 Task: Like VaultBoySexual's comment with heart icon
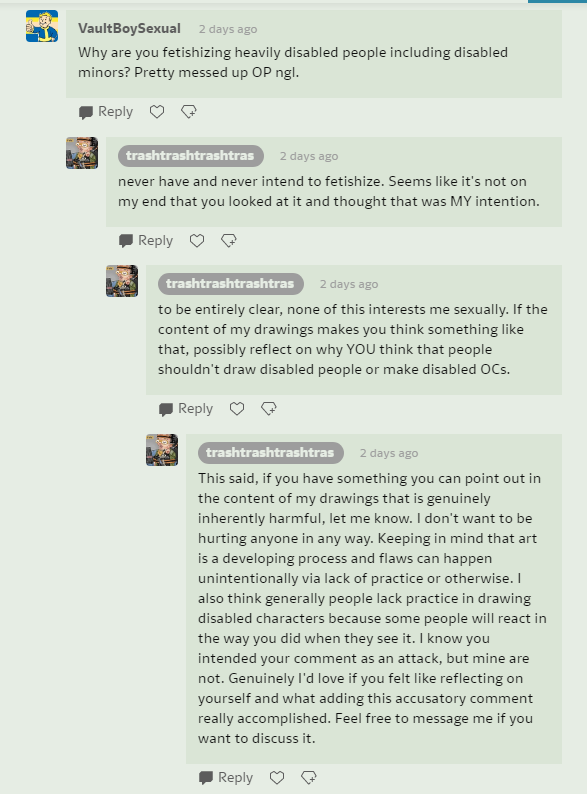157,111
